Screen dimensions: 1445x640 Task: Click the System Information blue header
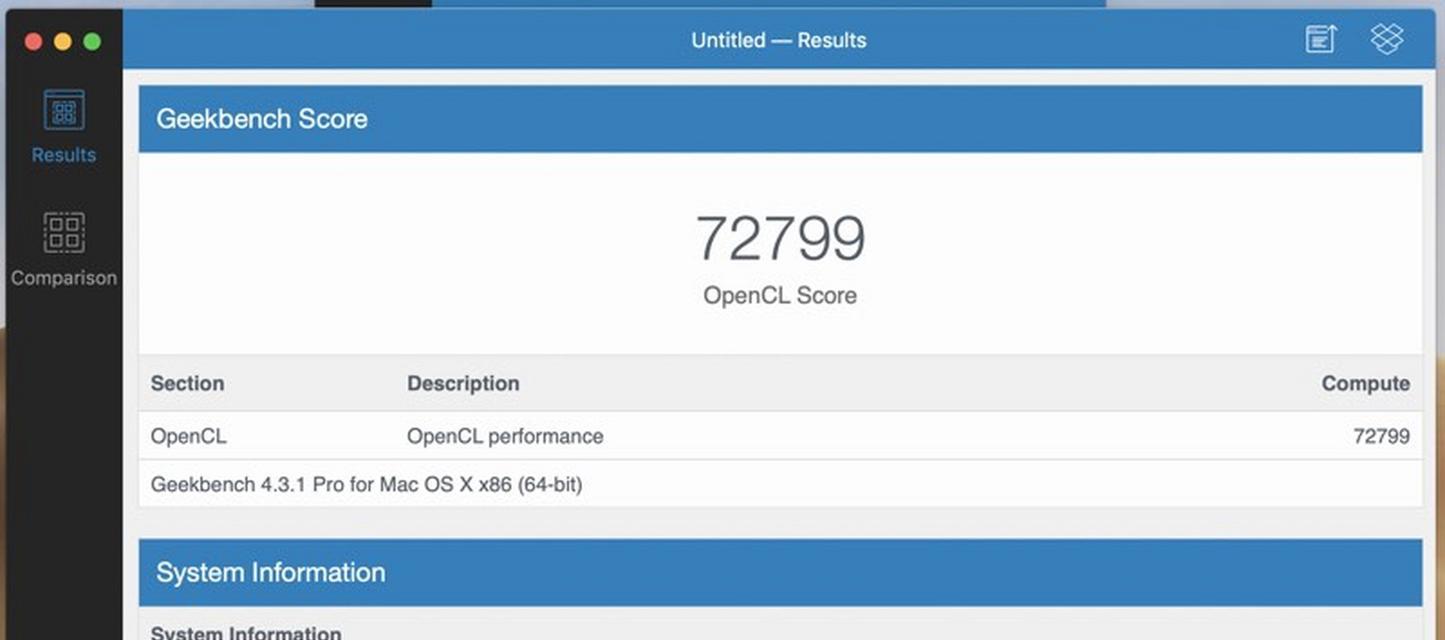click(x=780, y=573)
